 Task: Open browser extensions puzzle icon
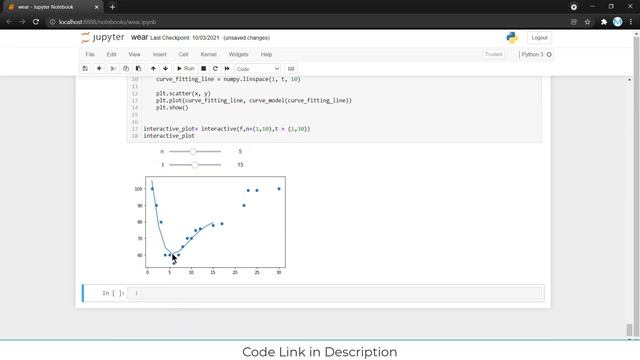(x=604, y=22)
